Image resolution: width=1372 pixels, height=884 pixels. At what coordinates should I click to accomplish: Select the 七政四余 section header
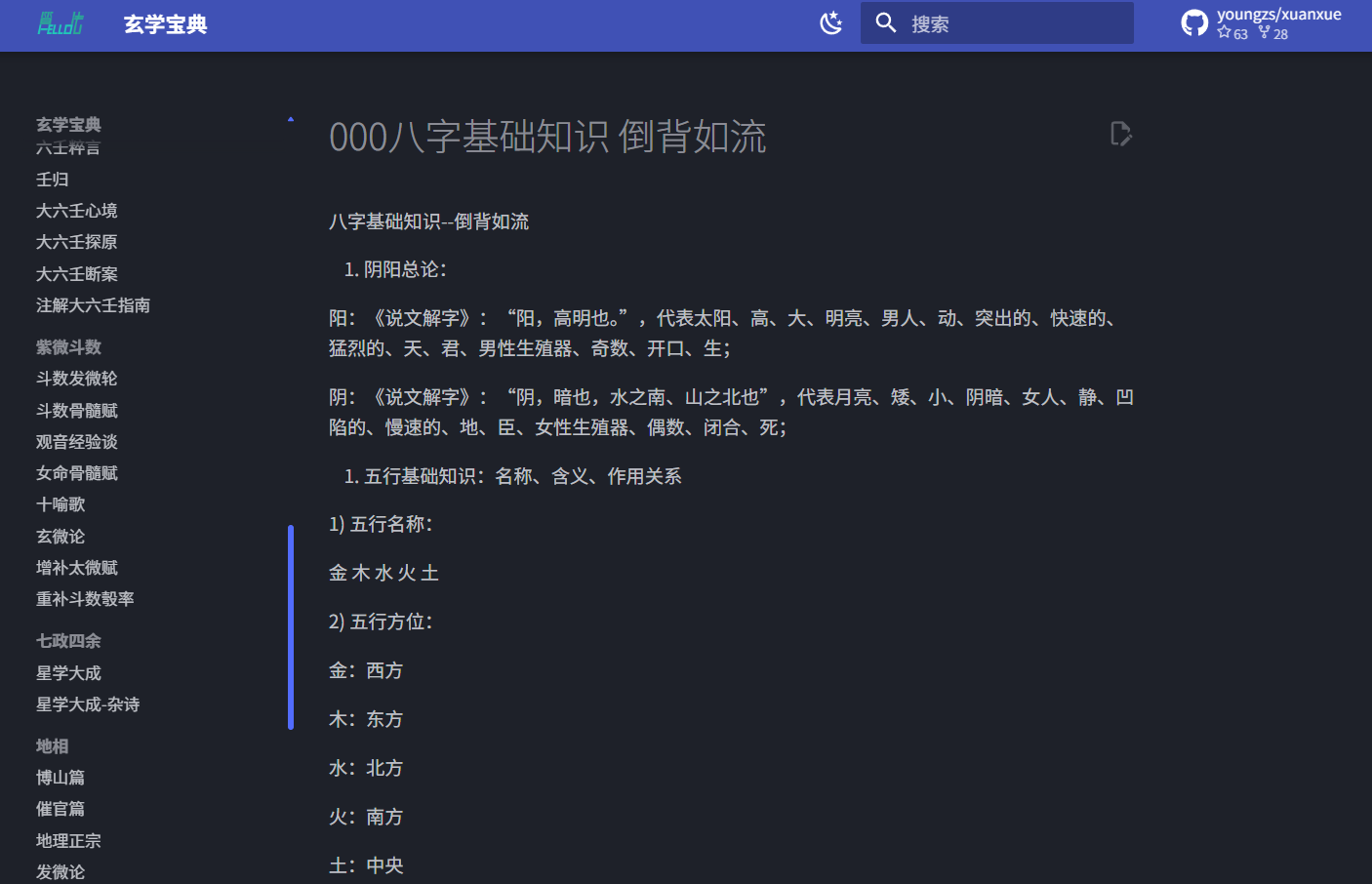[66, 640]
